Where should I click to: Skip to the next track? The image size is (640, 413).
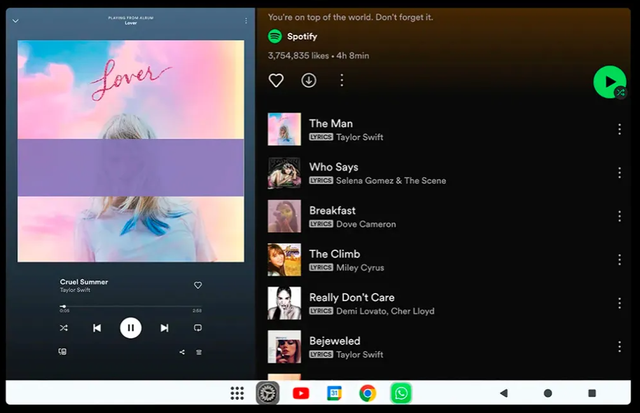tap(164, 328)
